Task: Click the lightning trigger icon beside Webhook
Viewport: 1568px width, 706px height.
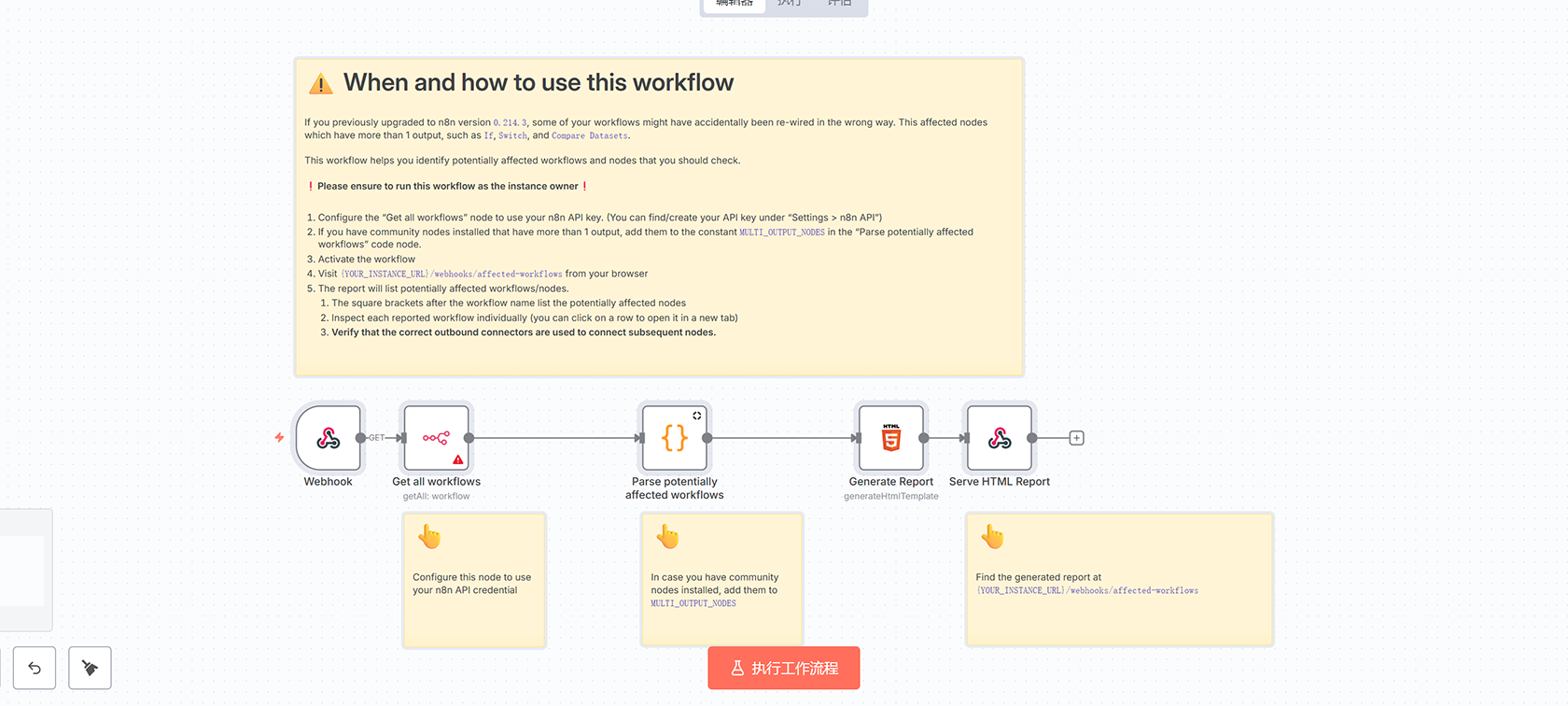Action: click(279, 437)
